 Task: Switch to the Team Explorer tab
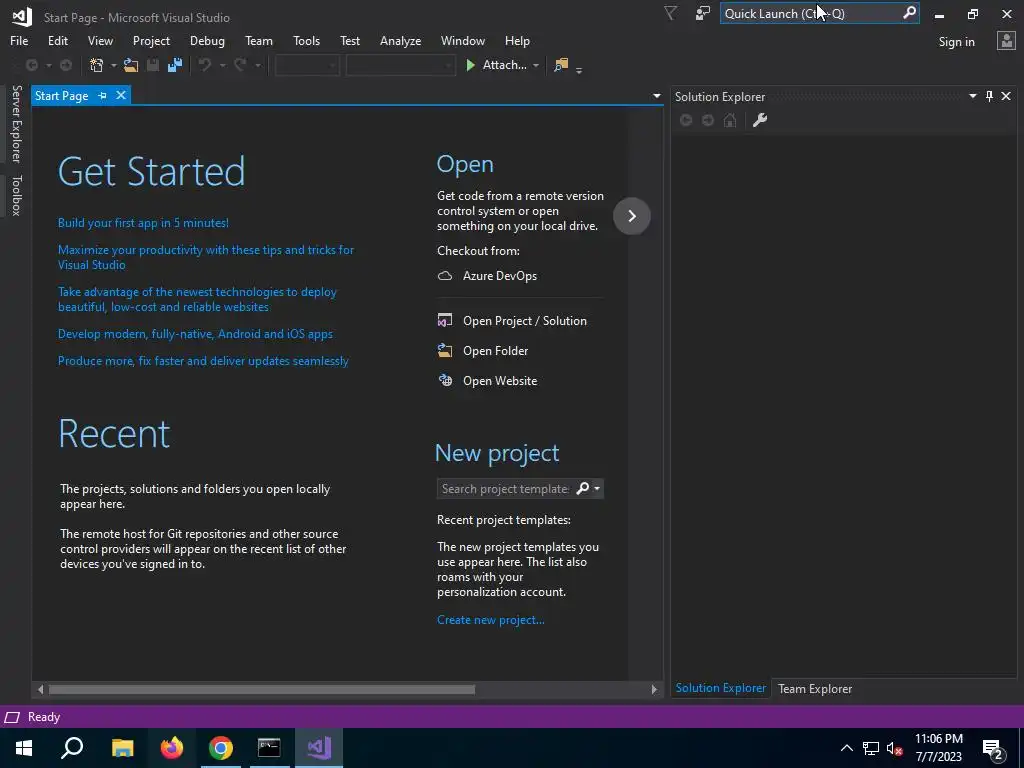point(815,688)
